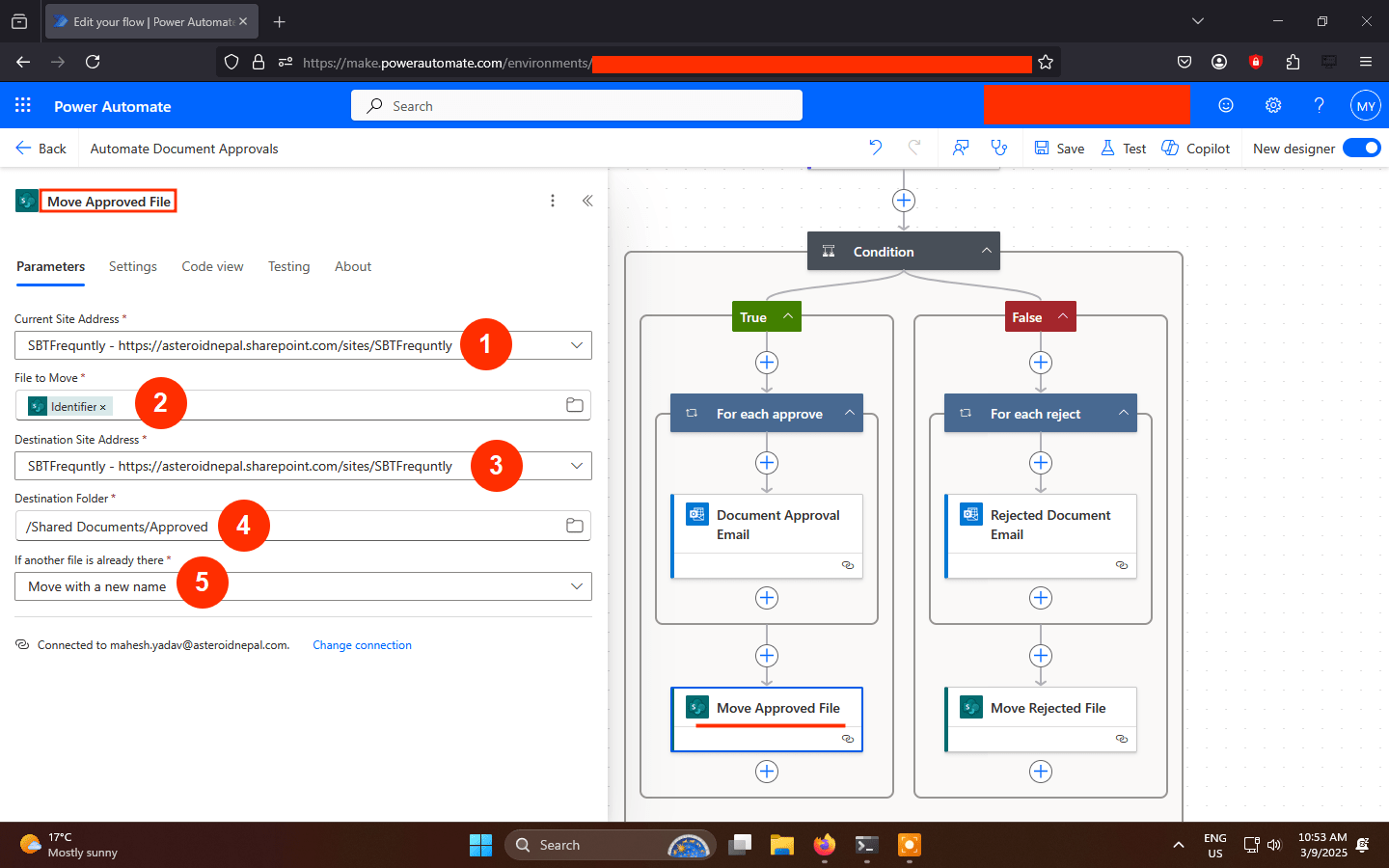Add action at top of False branch
The image size is (1389, 868).
click(x=1041, y=363)
